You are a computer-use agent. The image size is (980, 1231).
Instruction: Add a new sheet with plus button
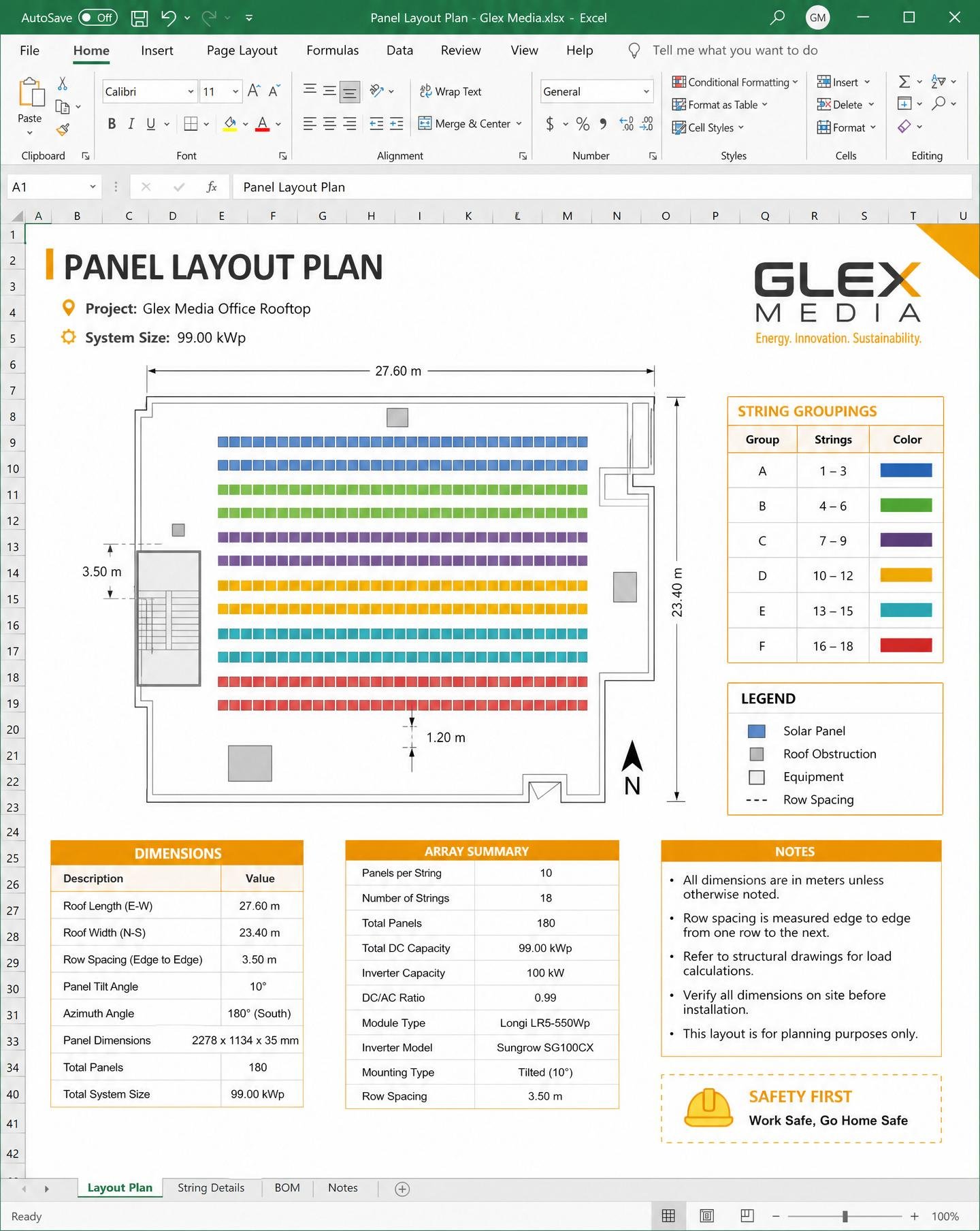[x=402, y=1189]
